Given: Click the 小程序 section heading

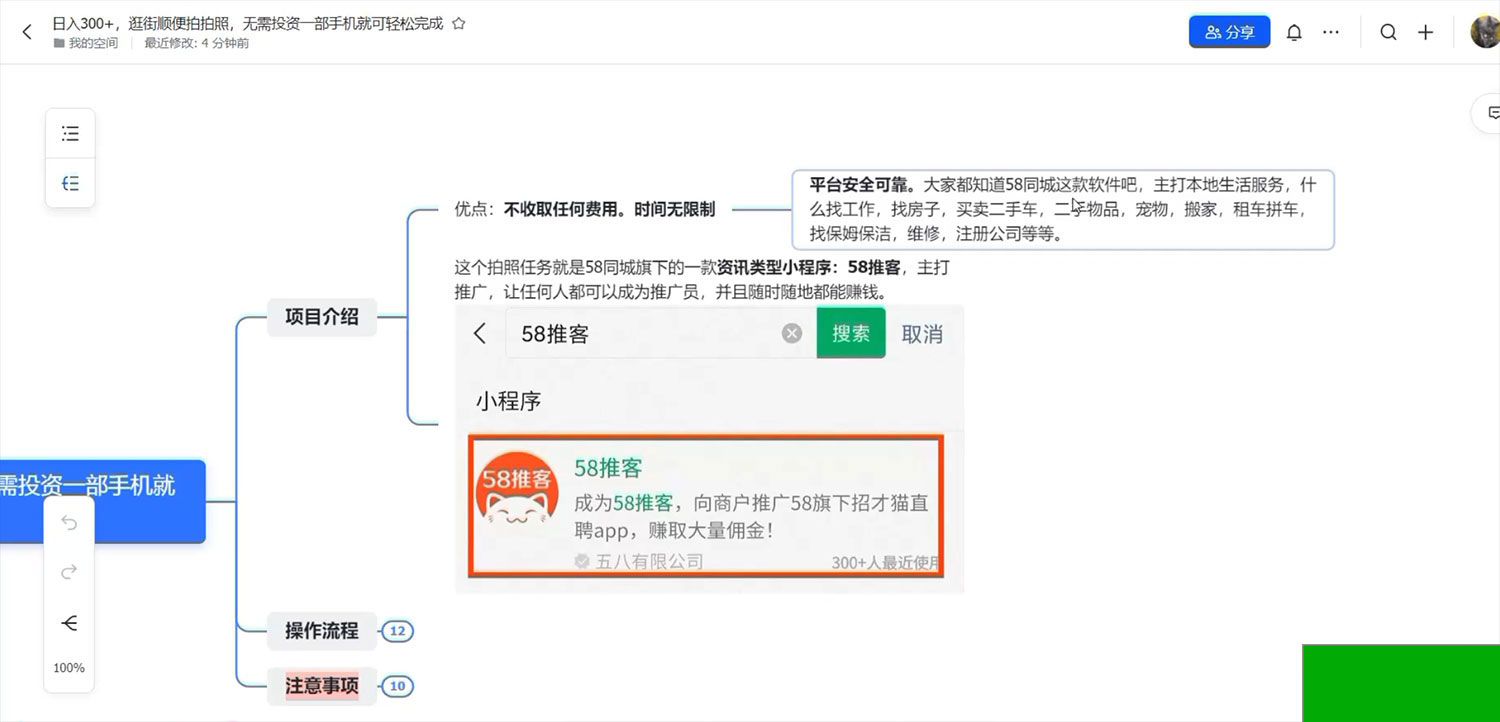Looking at the screenshot, I should click(x=508, y=401).
